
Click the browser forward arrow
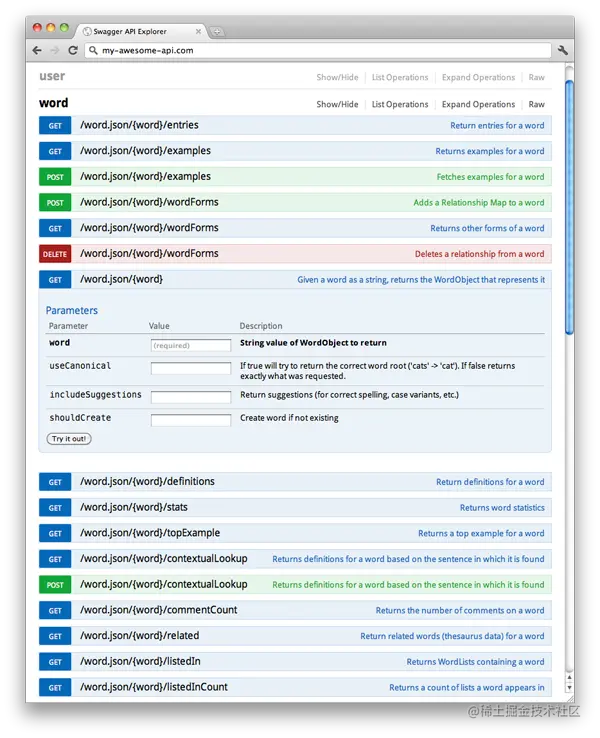point(55,50)
